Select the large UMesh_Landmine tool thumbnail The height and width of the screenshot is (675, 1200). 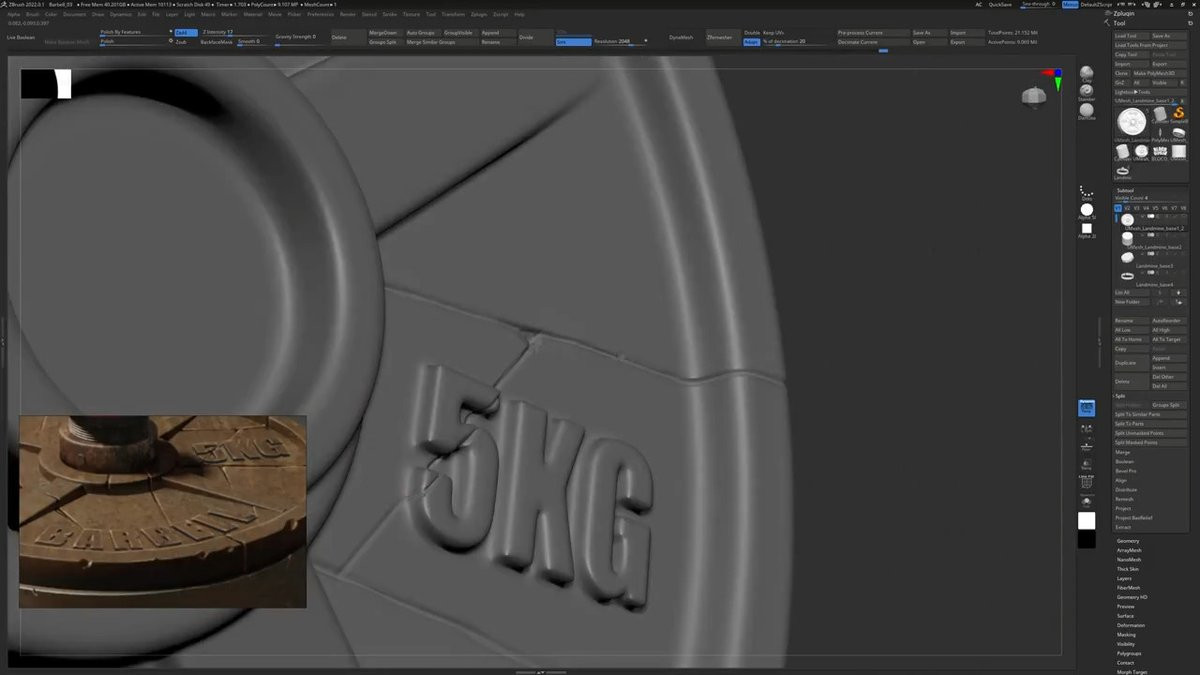1130,123
